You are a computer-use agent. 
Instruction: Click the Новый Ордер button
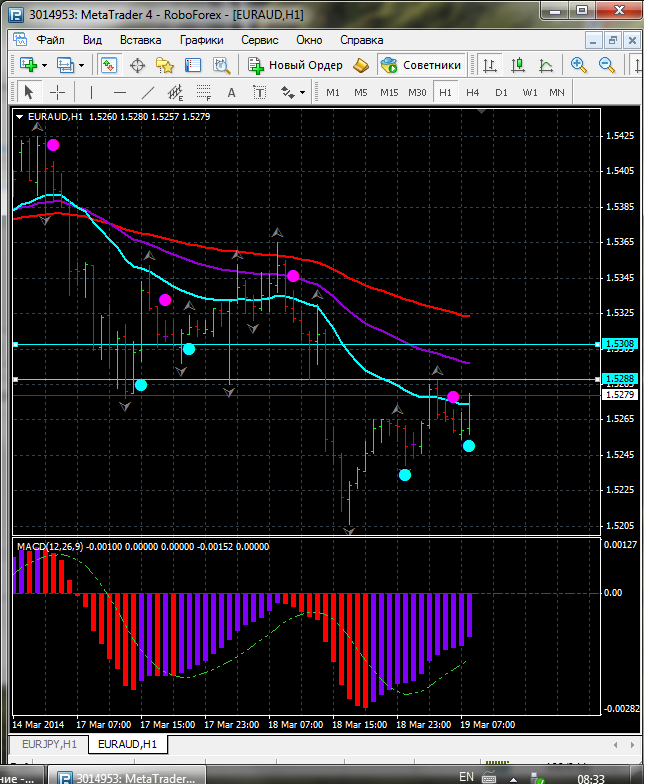click(x=296, y=65)
